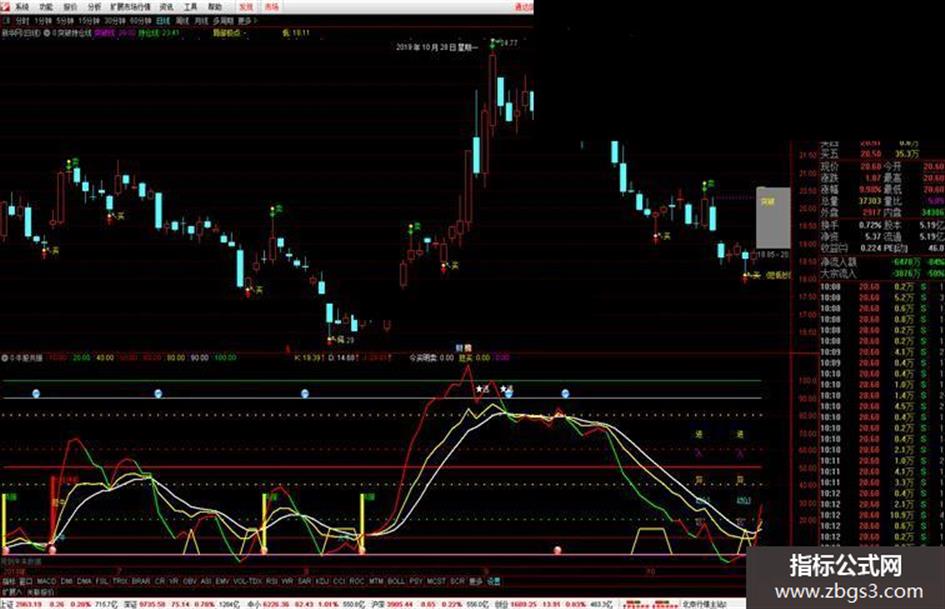The width and height of the screenshot is (945, 609).
Task: Select the ASI indicator tab
Action: click(206, 581)
